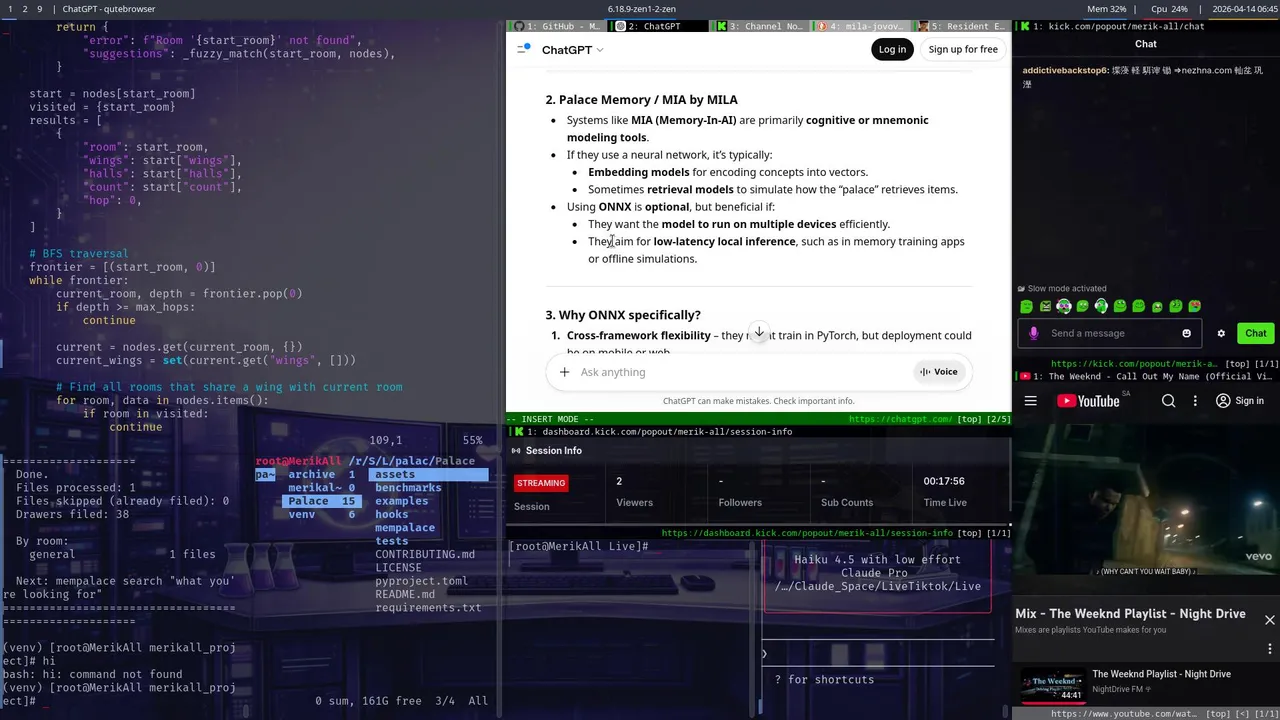Open the mila-jovov... tab

coord(861,26)
